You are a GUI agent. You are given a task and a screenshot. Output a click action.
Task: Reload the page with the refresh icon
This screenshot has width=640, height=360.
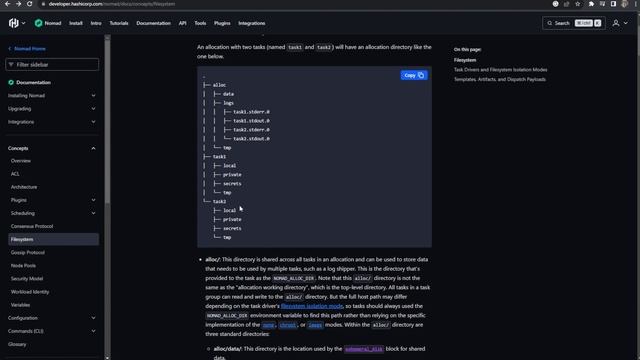[29, 4]
